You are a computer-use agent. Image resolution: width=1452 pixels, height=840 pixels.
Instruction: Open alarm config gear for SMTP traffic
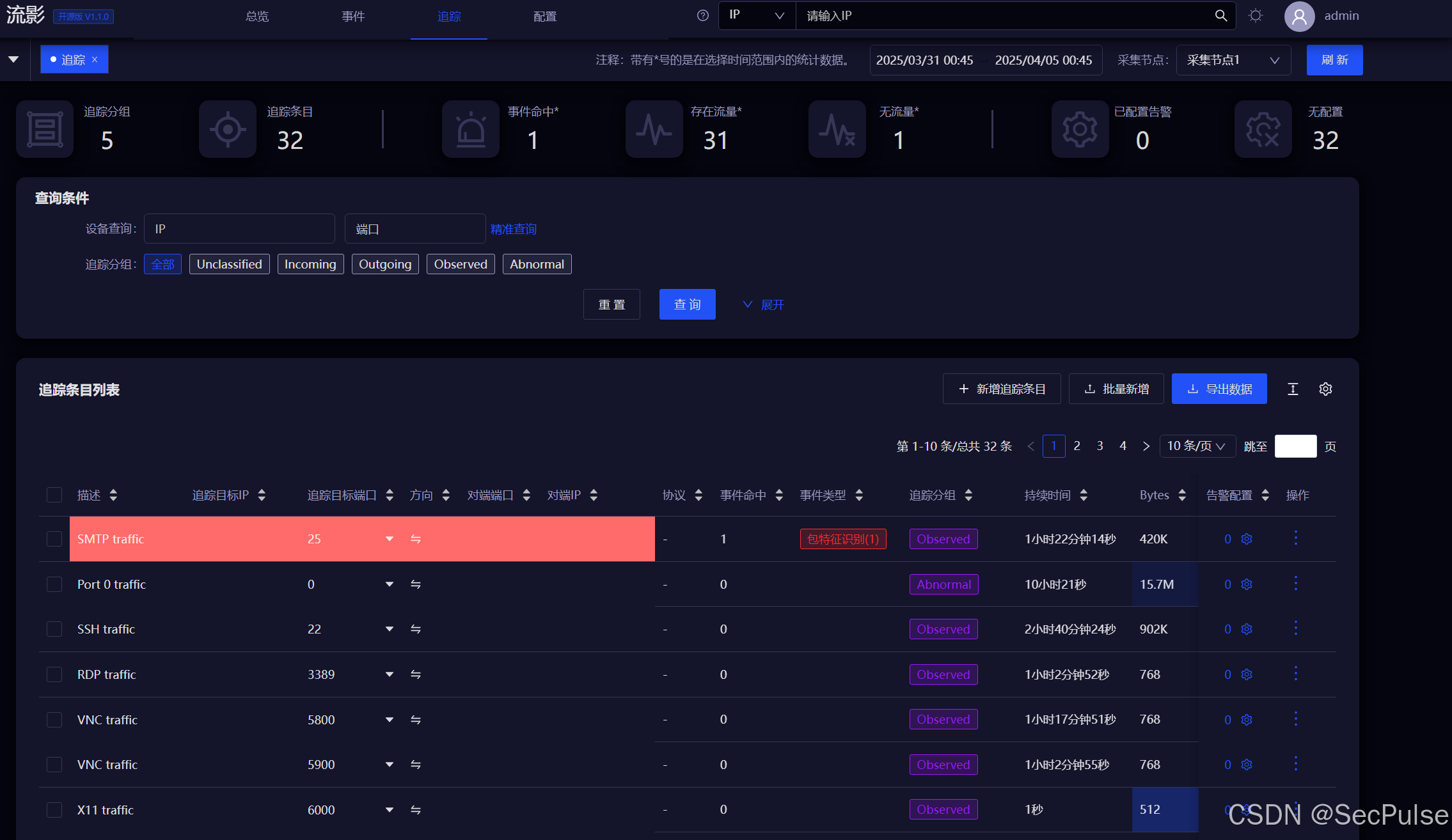1246,539
